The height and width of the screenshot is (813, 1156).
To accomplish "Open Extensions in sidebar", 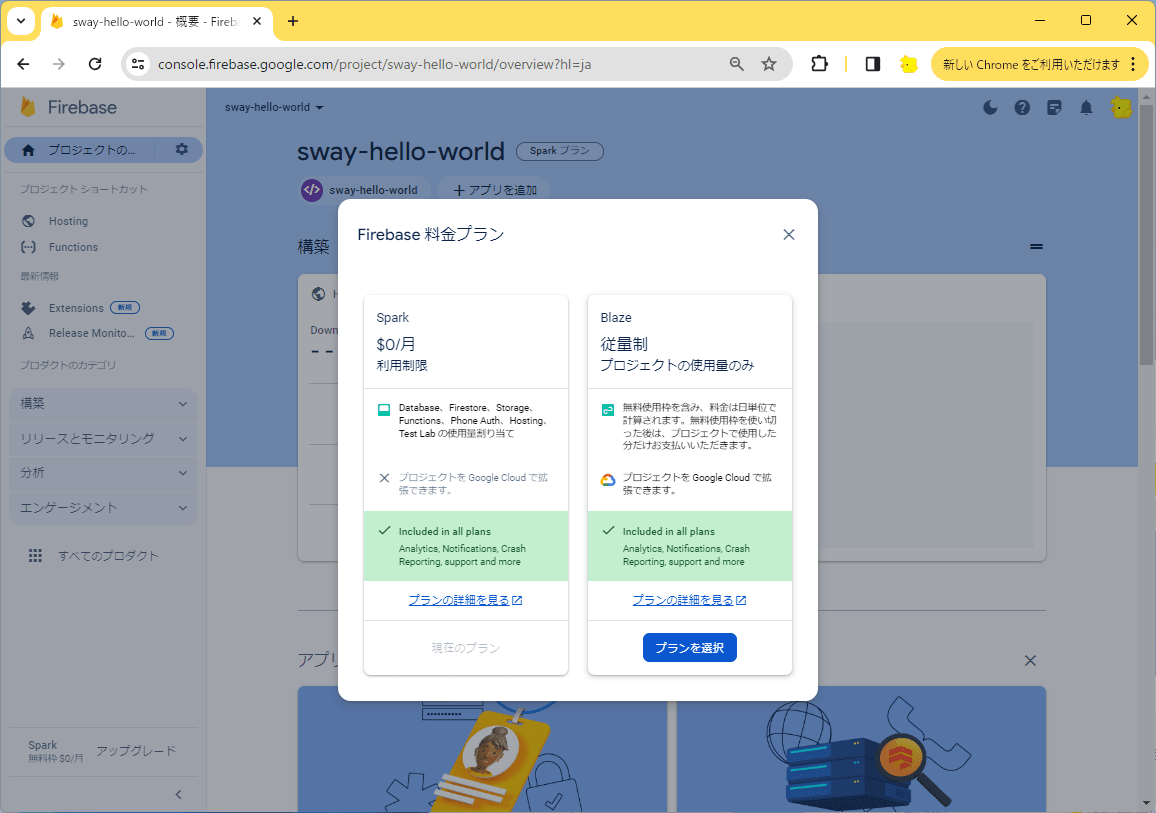I will tap(76, 308).
